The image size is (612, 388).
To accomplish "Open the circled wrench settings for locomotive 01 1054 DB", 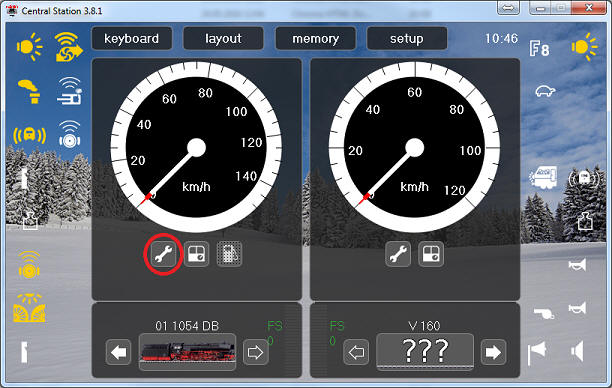I will (164, 254).
